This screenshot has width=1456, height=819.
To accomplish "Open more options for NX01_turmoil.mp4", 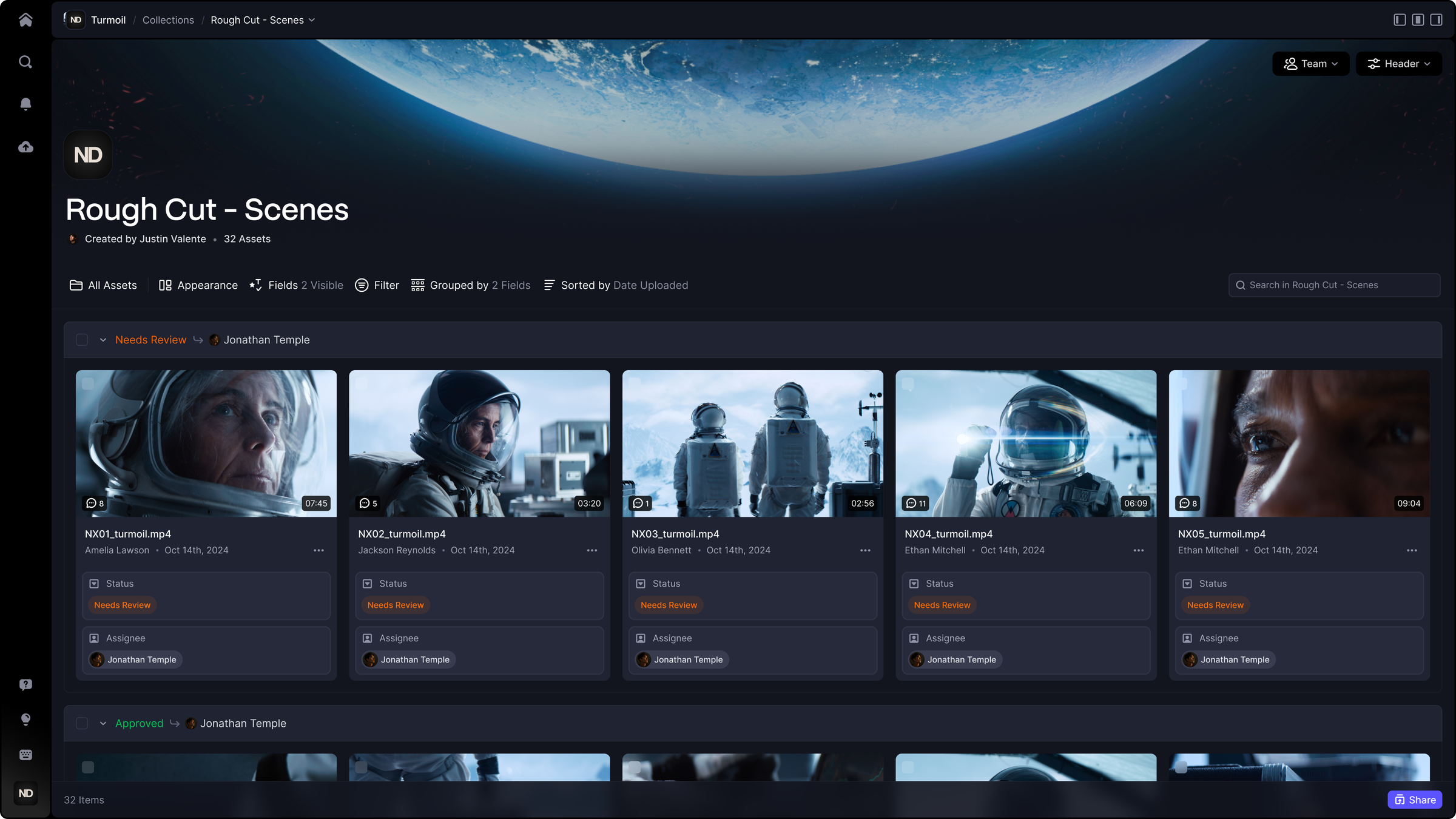I will 318,550.
